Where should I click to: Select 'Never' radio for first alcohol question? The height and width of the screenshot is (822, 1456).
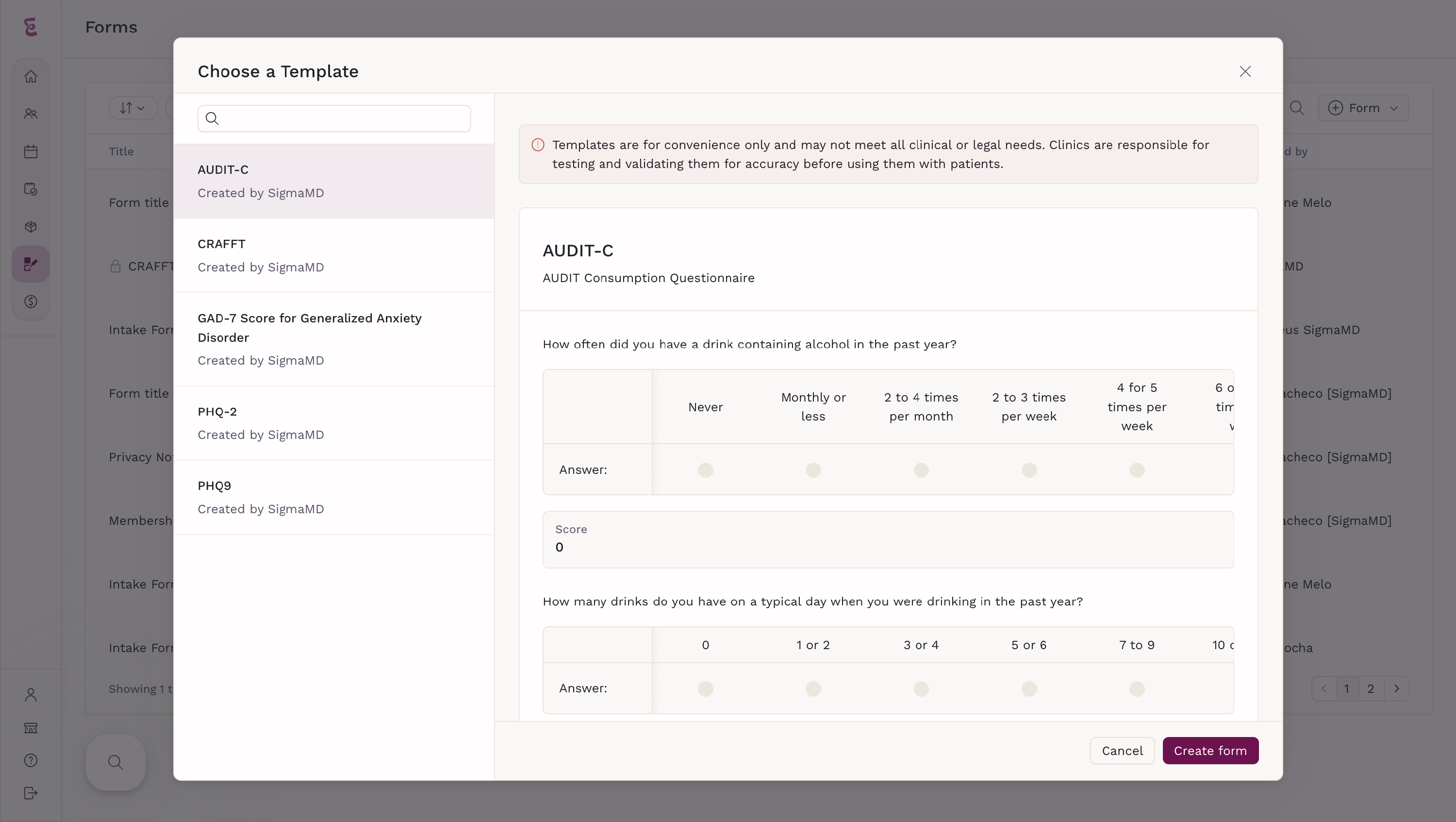(705, 470)
